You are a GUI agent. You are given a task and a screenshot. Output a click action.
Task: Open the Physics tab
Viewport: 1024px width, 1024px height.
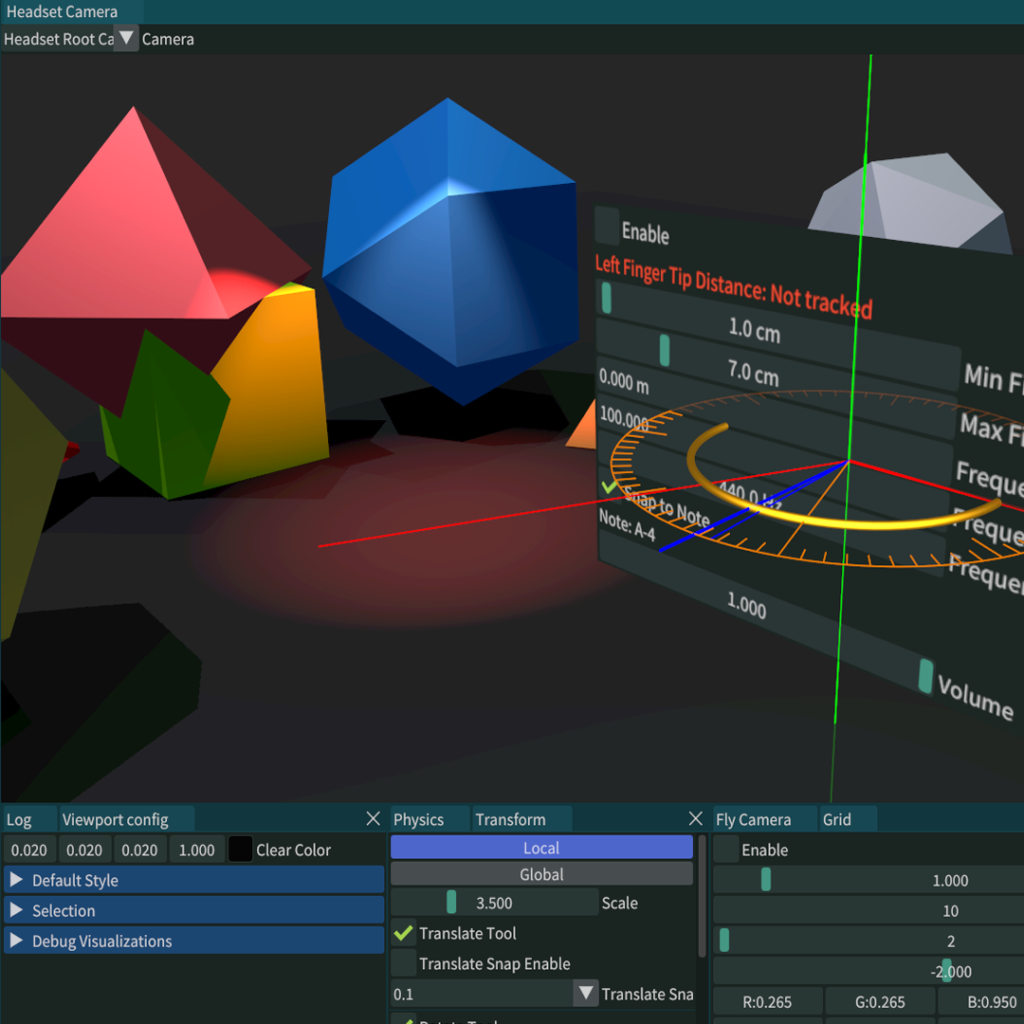click(418, 820)
